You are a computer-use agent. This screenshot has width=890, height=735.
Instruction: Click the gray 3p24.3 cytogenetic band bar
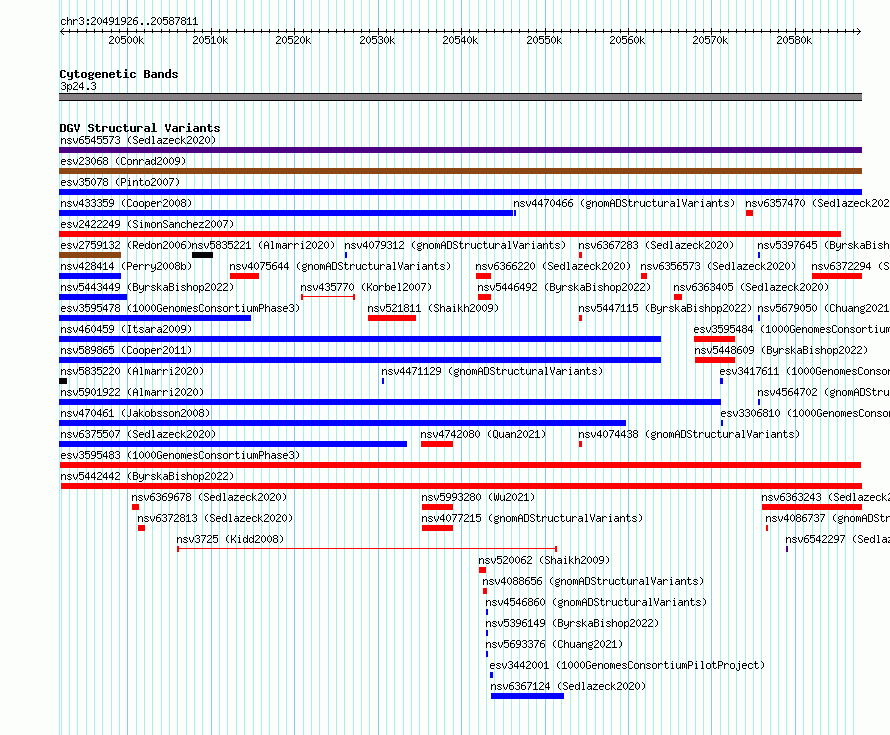click(460, 97)
